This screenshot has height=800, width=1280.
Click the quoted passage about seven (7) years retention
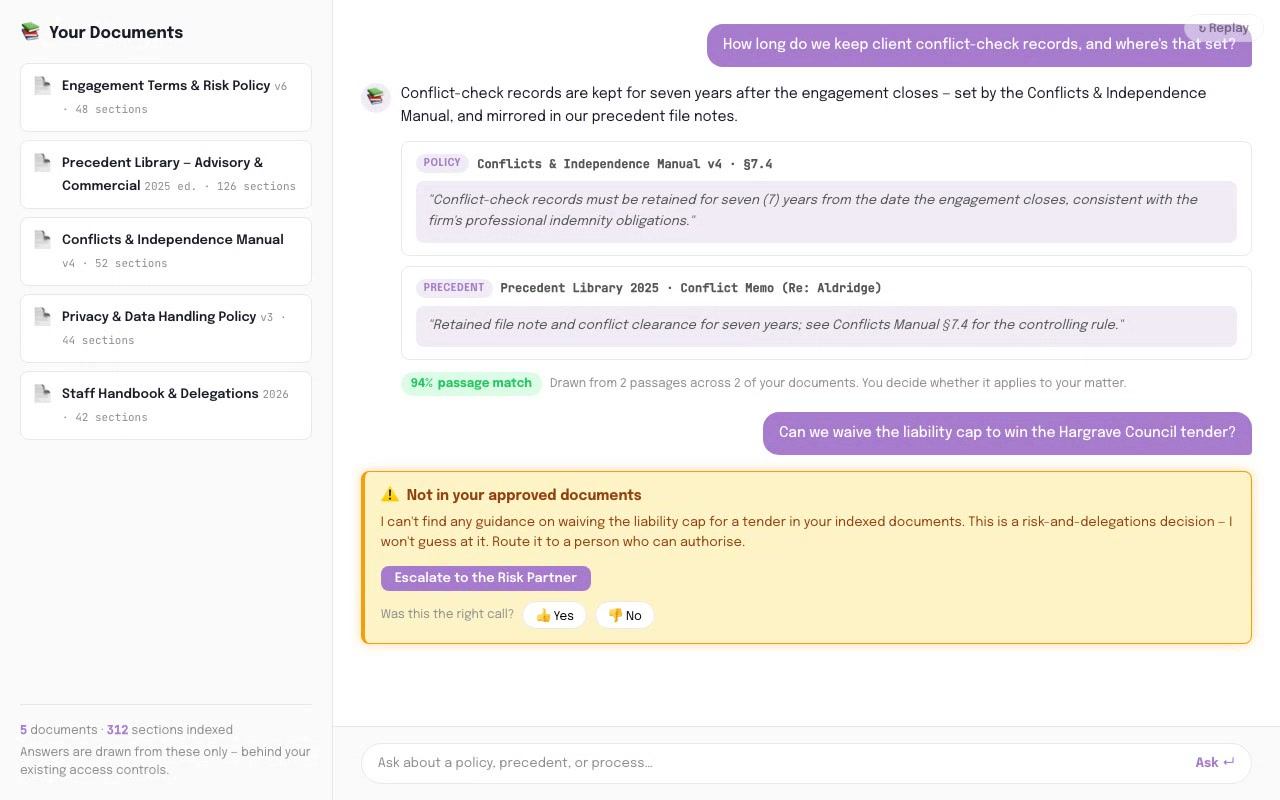[x=826, y=210]
